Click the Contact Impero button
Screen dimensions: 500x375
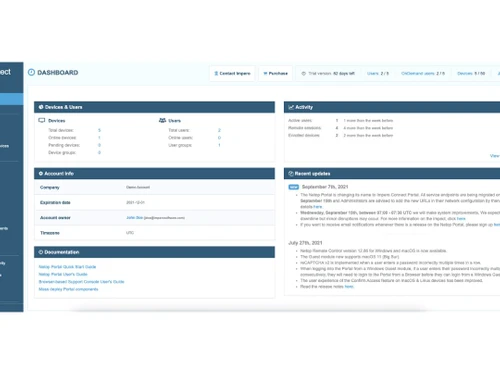pos(232,73)
